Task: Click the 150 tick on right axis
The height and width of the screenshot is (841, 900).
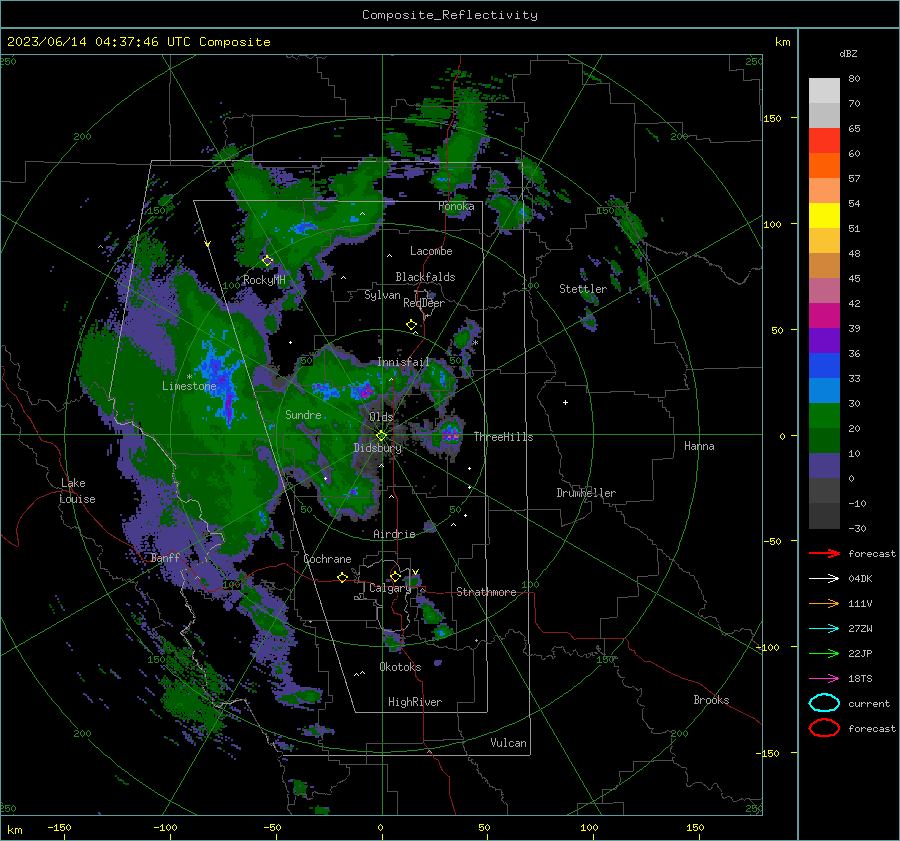Action: [772, 118]
